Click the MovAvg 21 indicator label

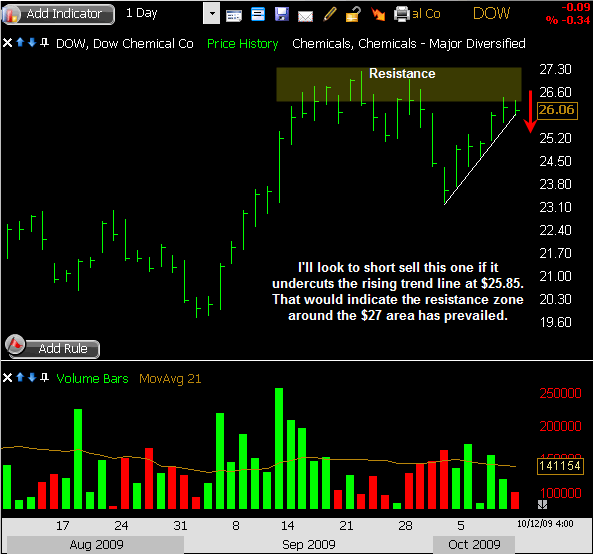coord(170,379)
